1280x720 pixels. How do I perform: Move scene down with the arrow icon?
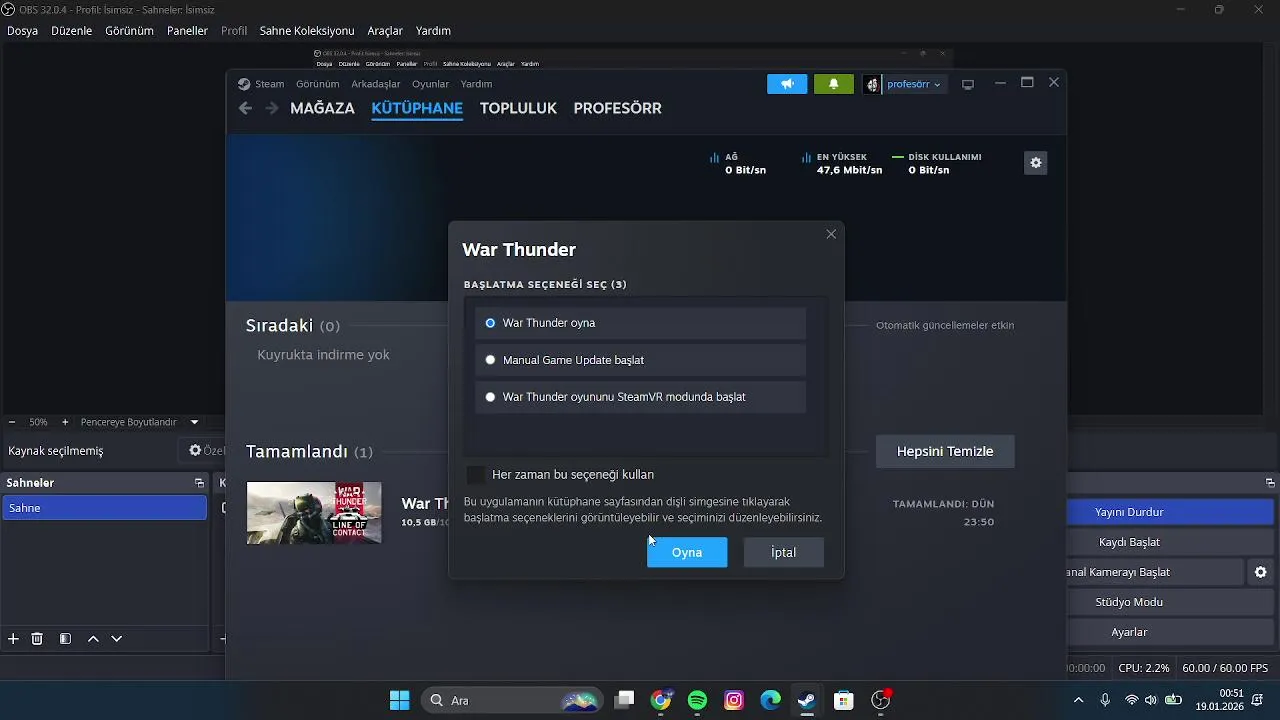click(117, 638)
